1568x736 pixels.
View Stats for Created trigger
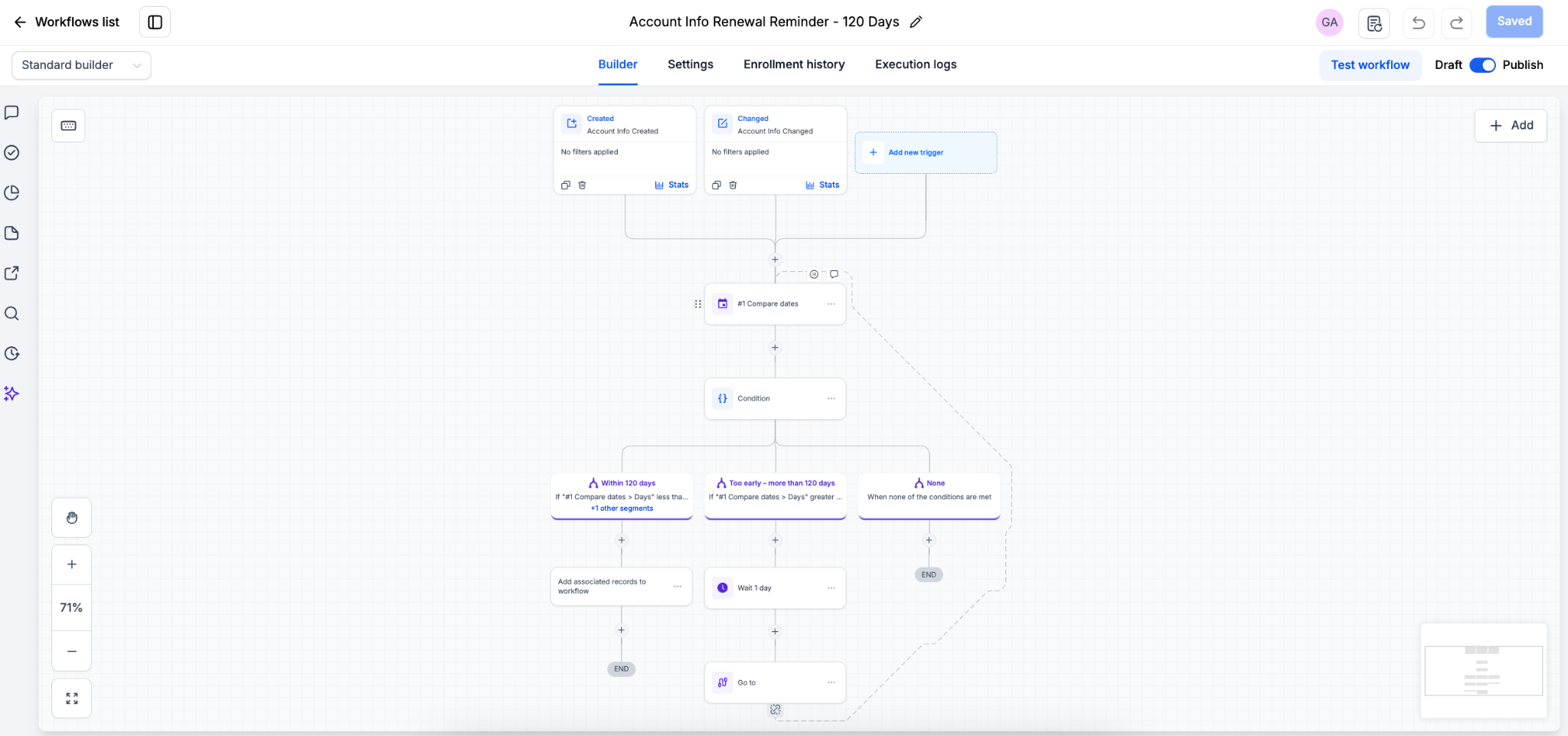(x=671, y=185)
